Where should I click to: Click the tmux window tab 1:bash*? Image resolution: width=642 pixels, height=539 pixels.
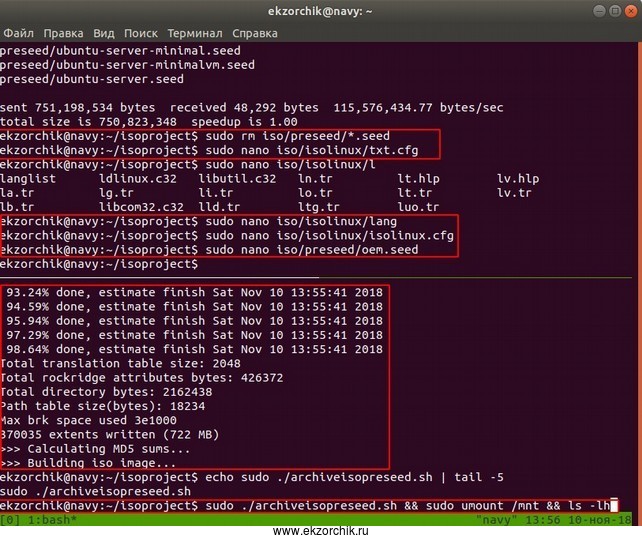pyautogui.click(x=52, y=520)
